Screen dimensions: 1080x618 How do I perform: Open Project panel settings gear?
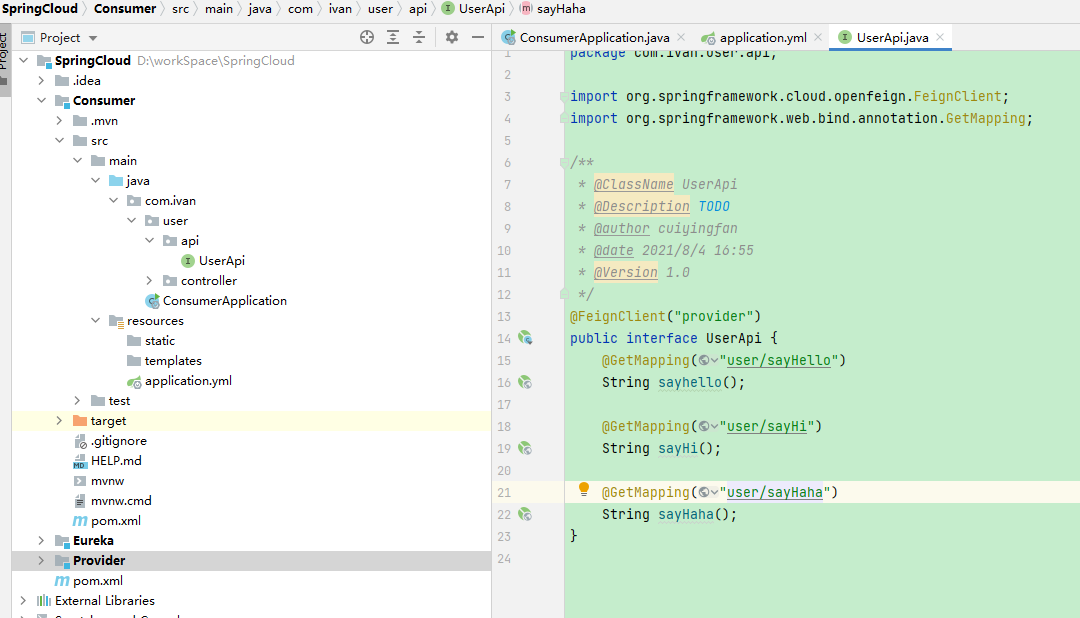coord(452,37)
